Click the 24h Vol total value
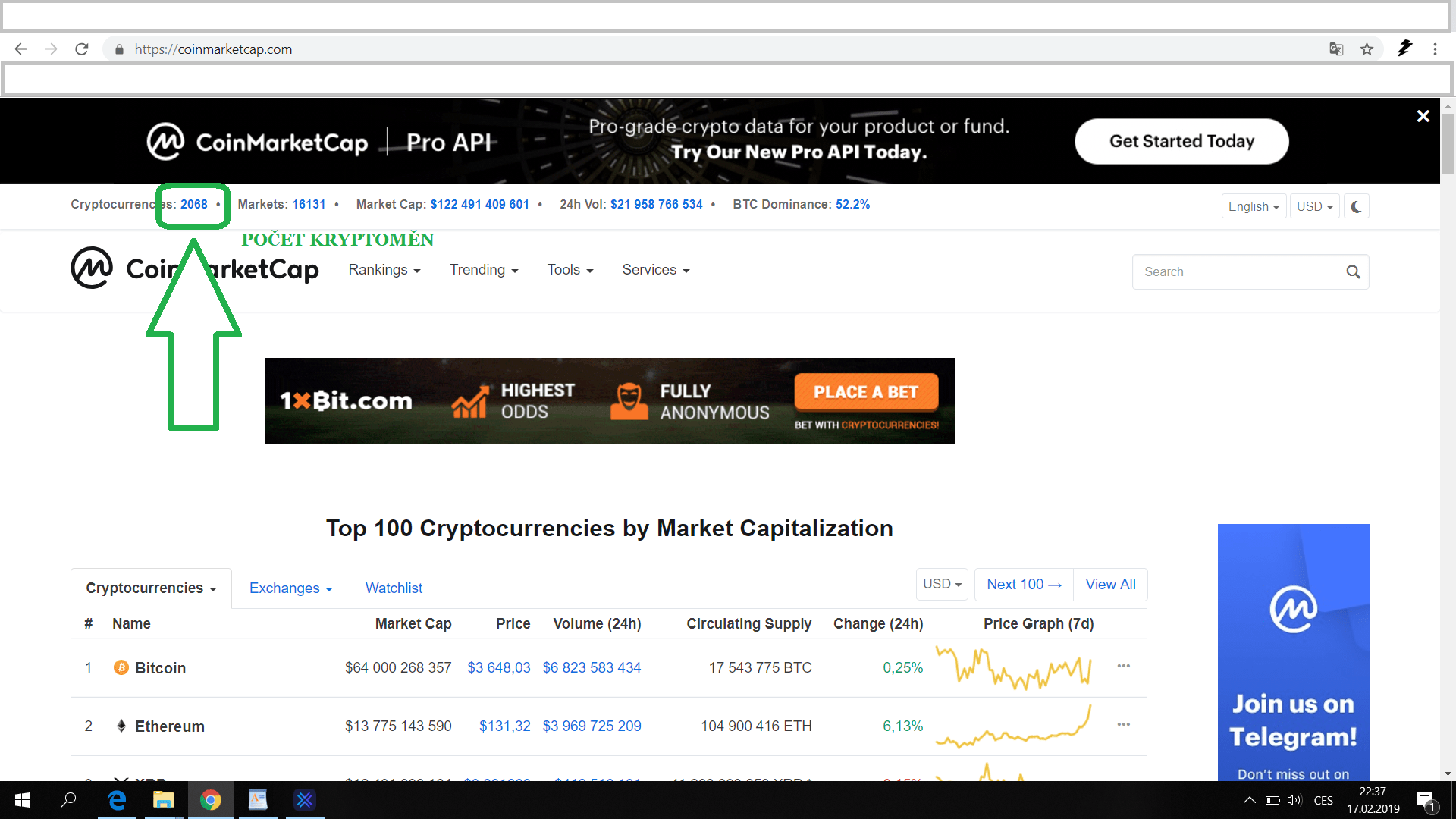Viewport: 1456px width, 819px height. (656, 205)
